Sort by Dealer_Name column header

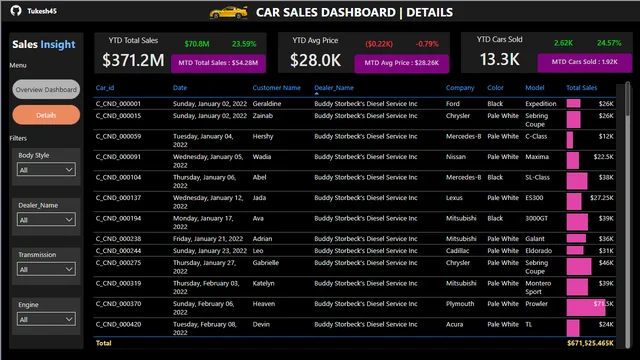coord(334,88)
